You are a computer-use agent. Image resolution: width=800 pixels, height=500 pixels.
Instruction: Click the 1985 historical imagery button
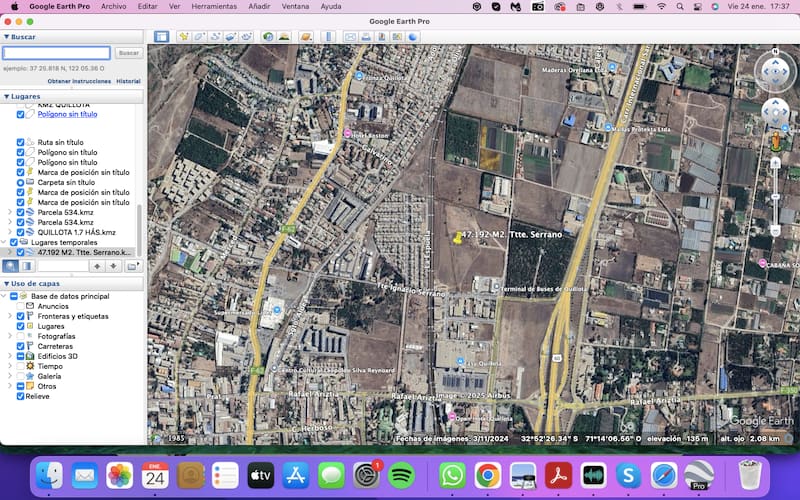(x=176, y=438)
